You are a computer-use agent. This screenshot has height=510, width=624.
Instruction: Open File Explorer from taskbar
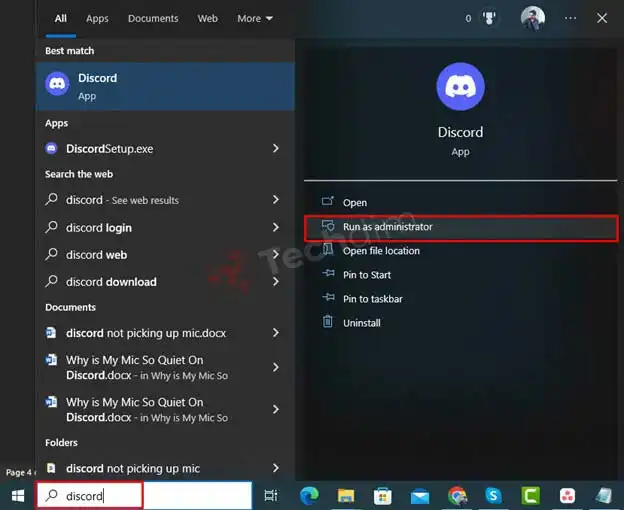346,496
